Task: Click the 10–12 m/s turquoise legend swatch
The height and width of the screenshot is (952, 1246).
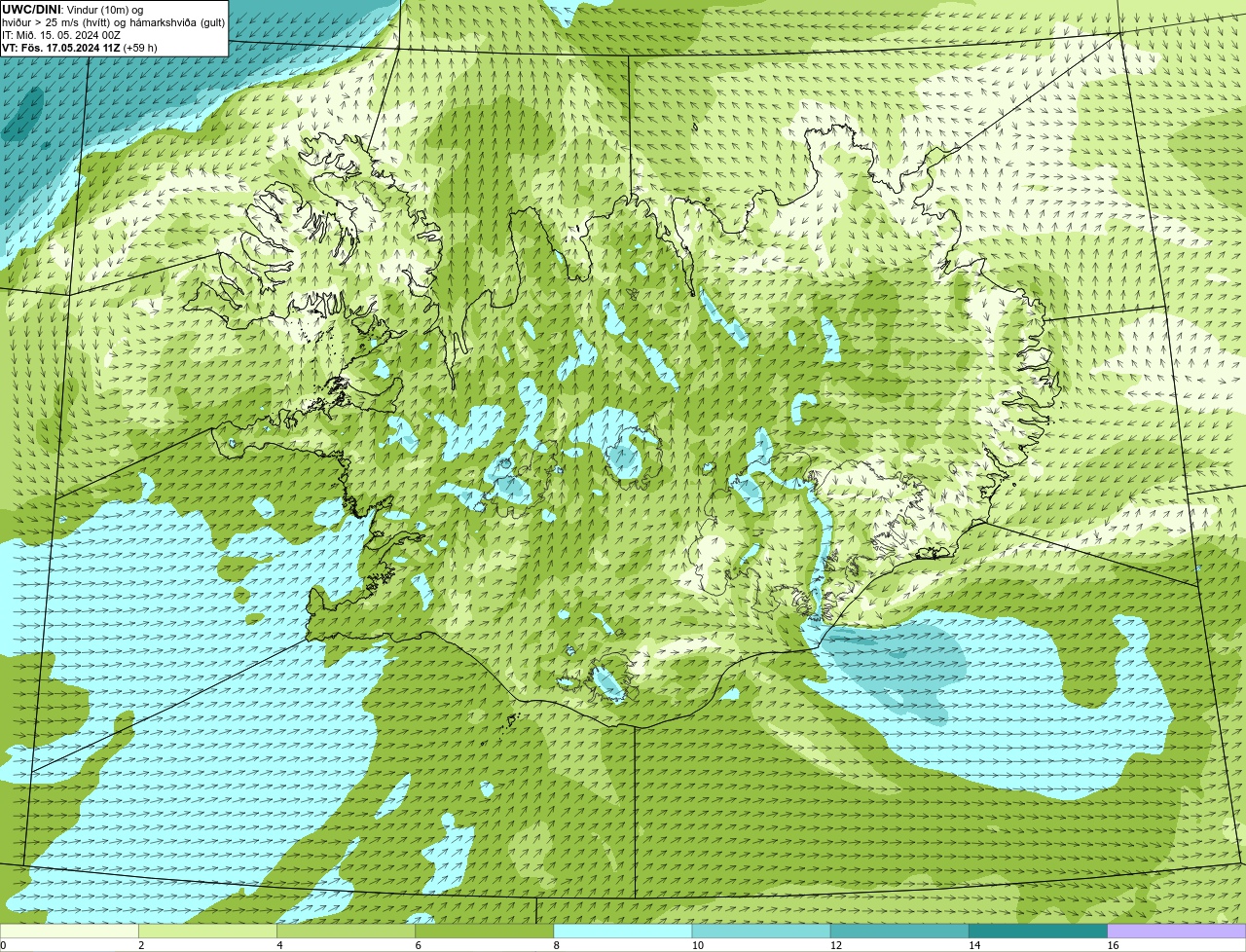Action: coord(761,931)
